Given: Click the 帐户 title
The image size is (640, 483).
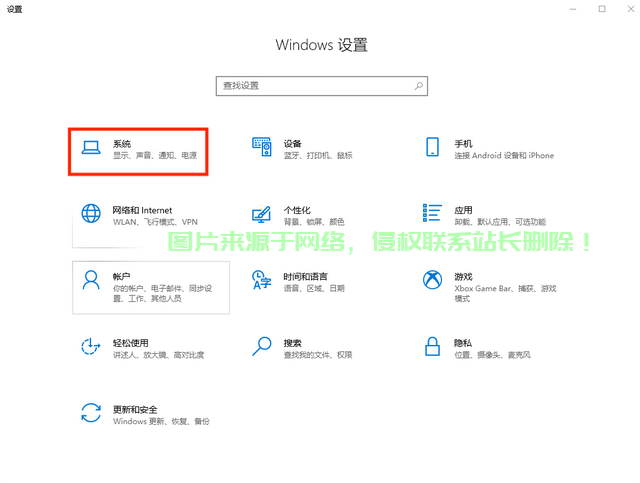Looking at the screenshot, I should [x=121, y=277].
